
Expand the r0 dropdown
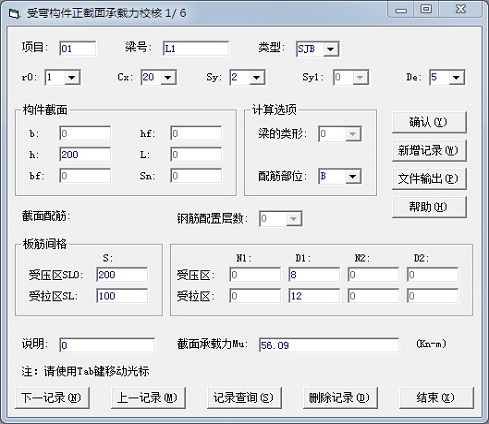(72, 78)
